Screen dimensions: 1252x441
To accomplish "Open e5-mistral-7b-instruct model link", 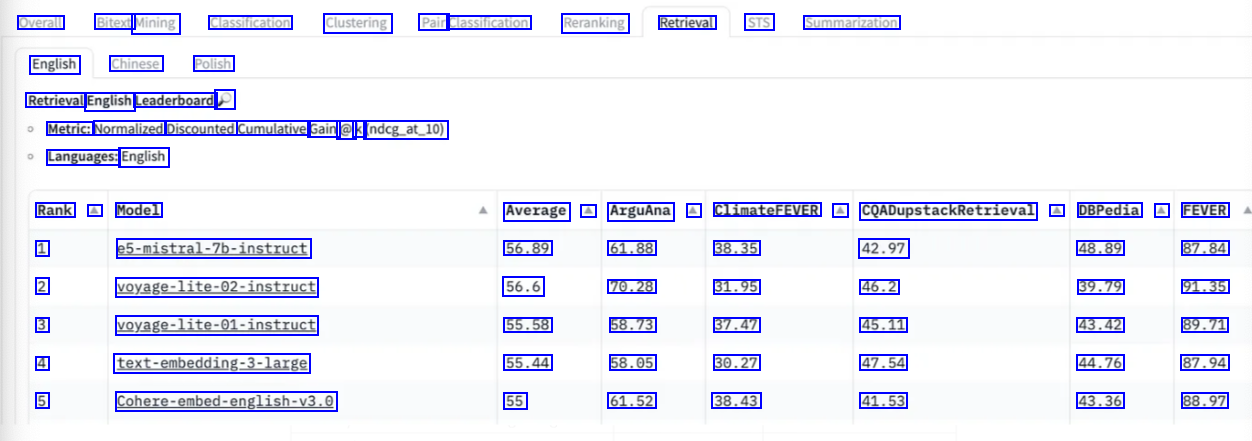I will pos(212,248).
